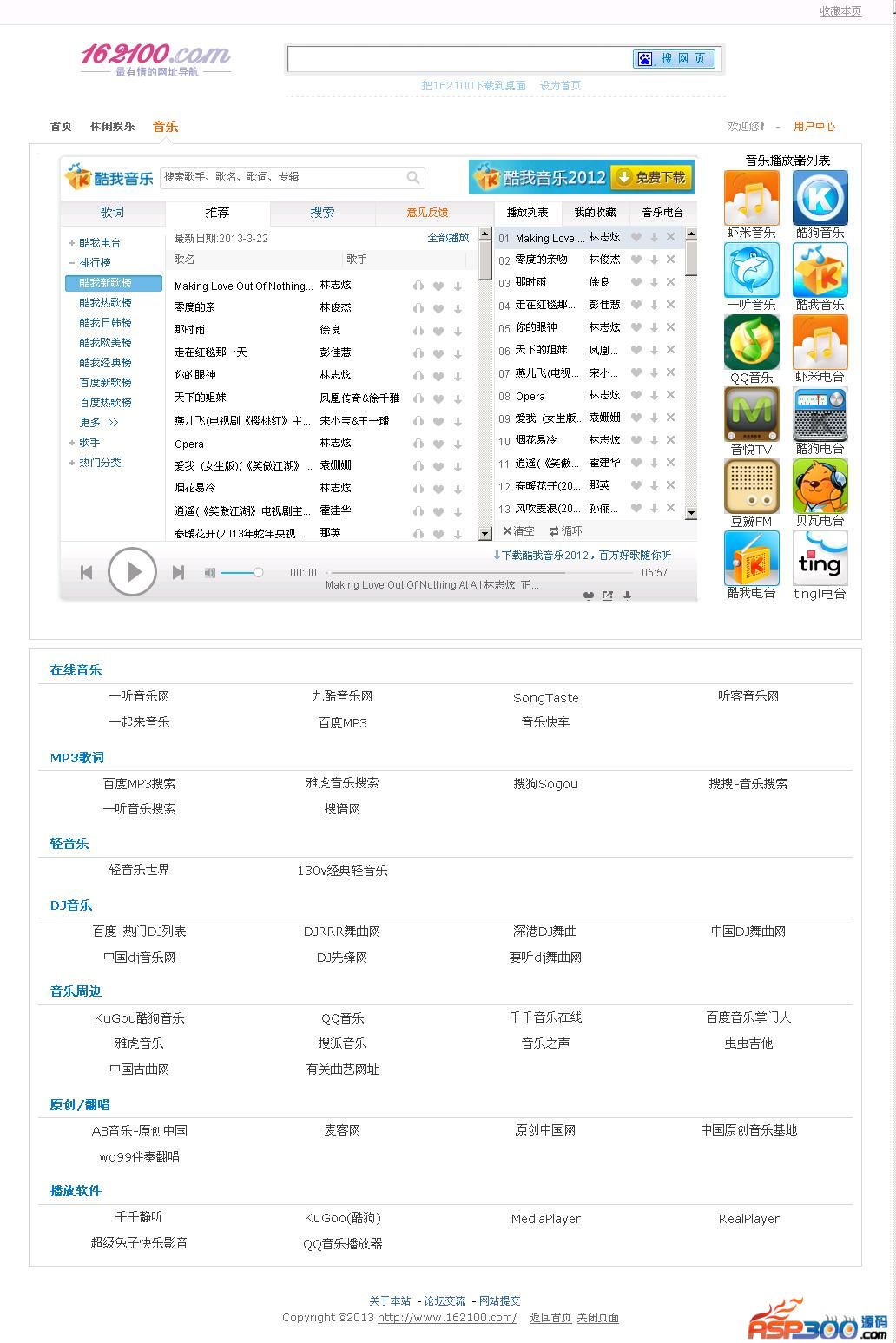Expand 更多 >> charts list

pos(99,422)
